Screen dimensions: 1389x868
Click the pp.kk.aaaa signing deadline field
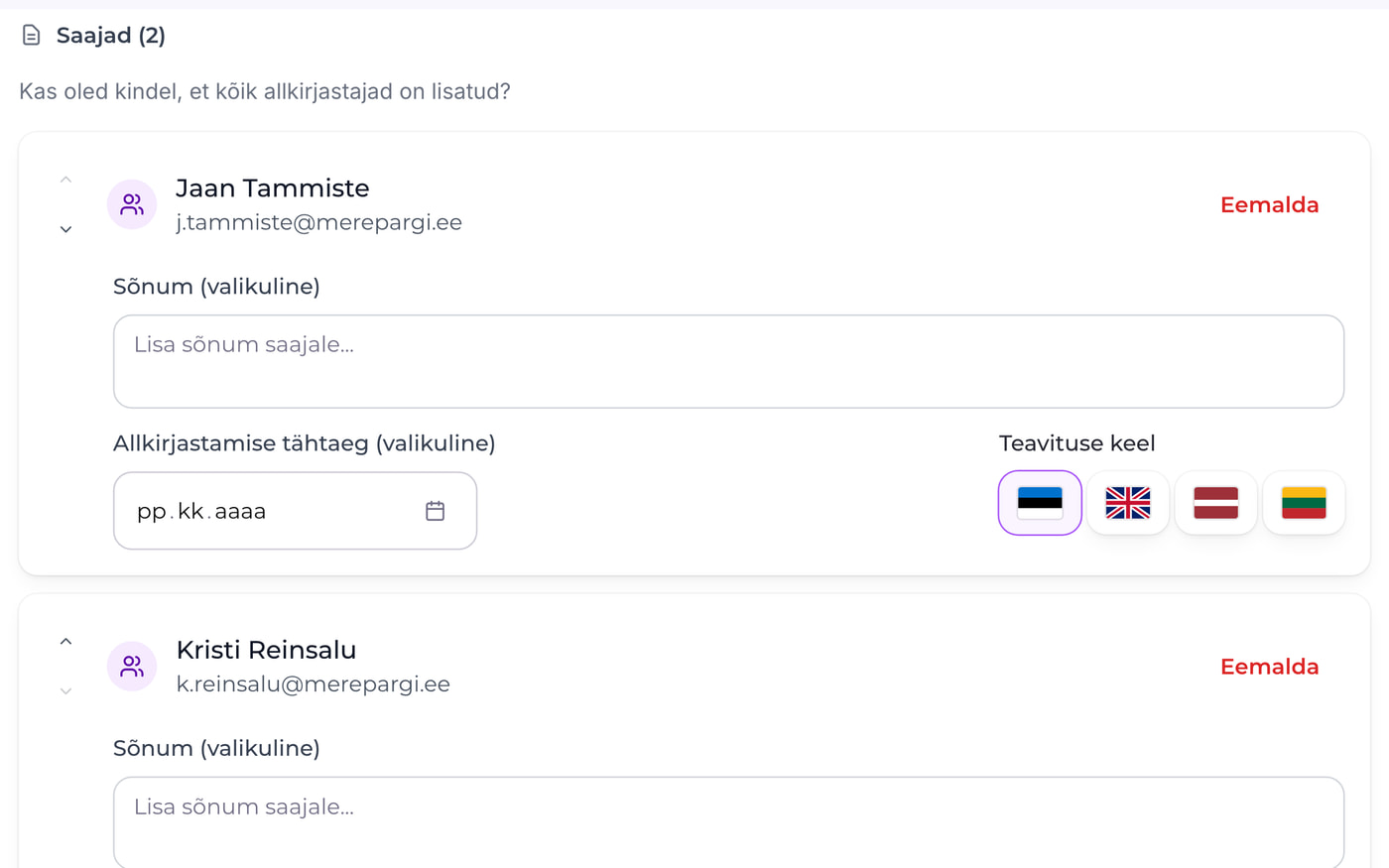coord(295,511)
